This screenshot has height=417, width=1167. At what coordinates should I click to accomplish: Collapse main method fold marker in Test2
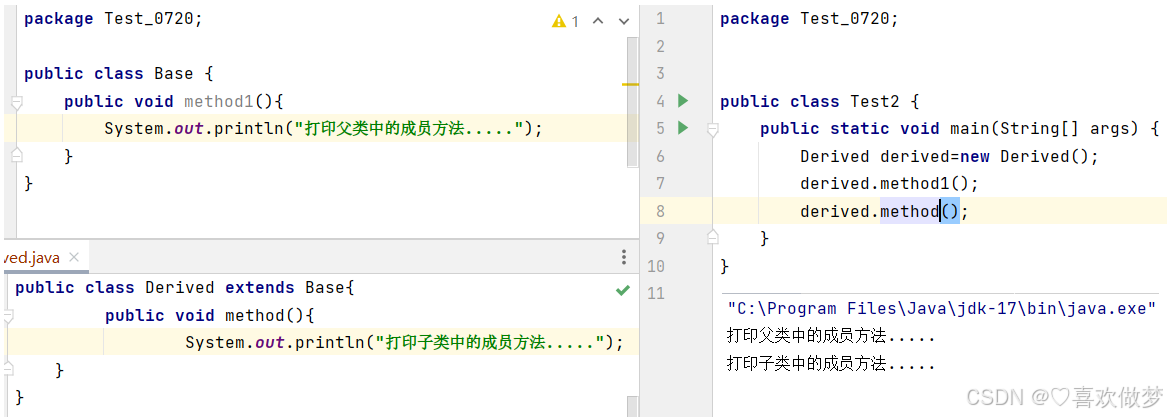713,130
